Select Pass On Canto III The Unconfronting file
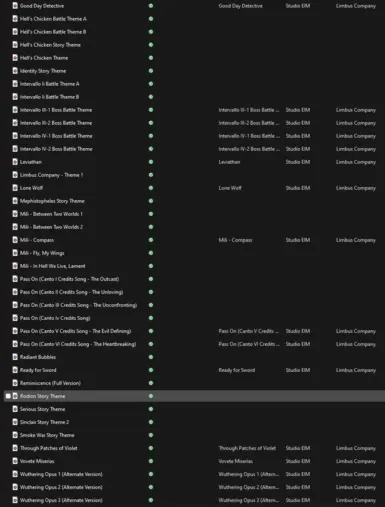Viewport: 385px width, 507px height. [x=78, y=305]
